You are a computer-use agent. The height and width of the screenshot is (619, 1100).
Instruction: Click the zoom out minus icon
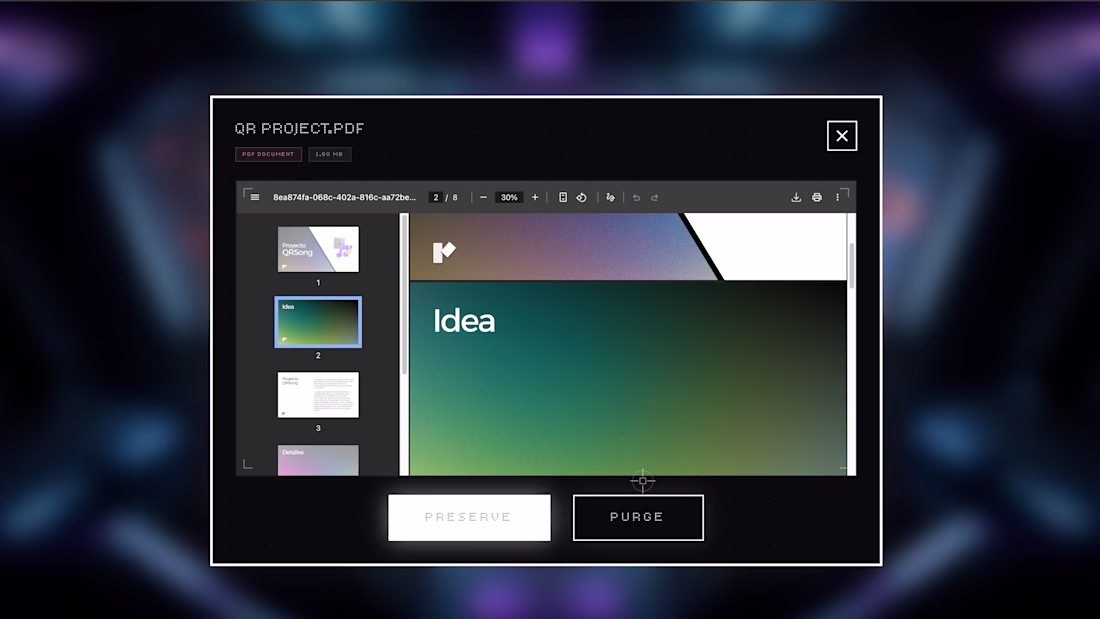(483, 197)
